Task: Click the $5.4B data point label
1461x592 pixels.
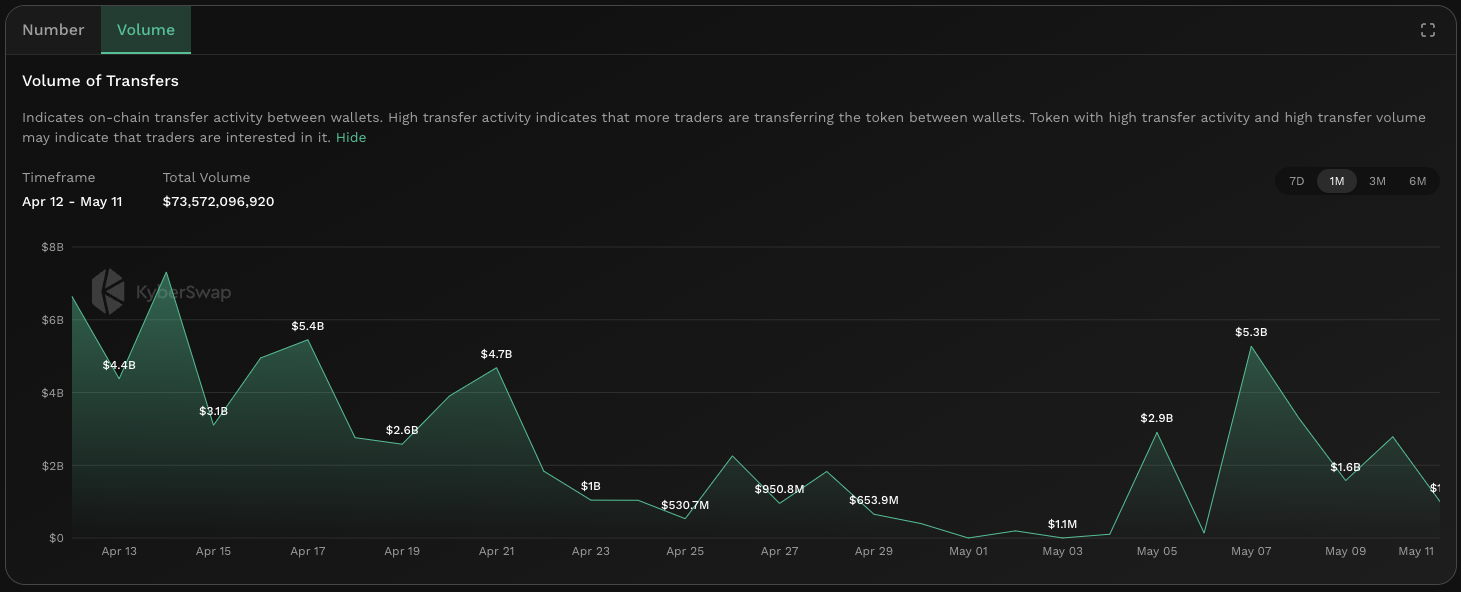Action: [308, 327]
